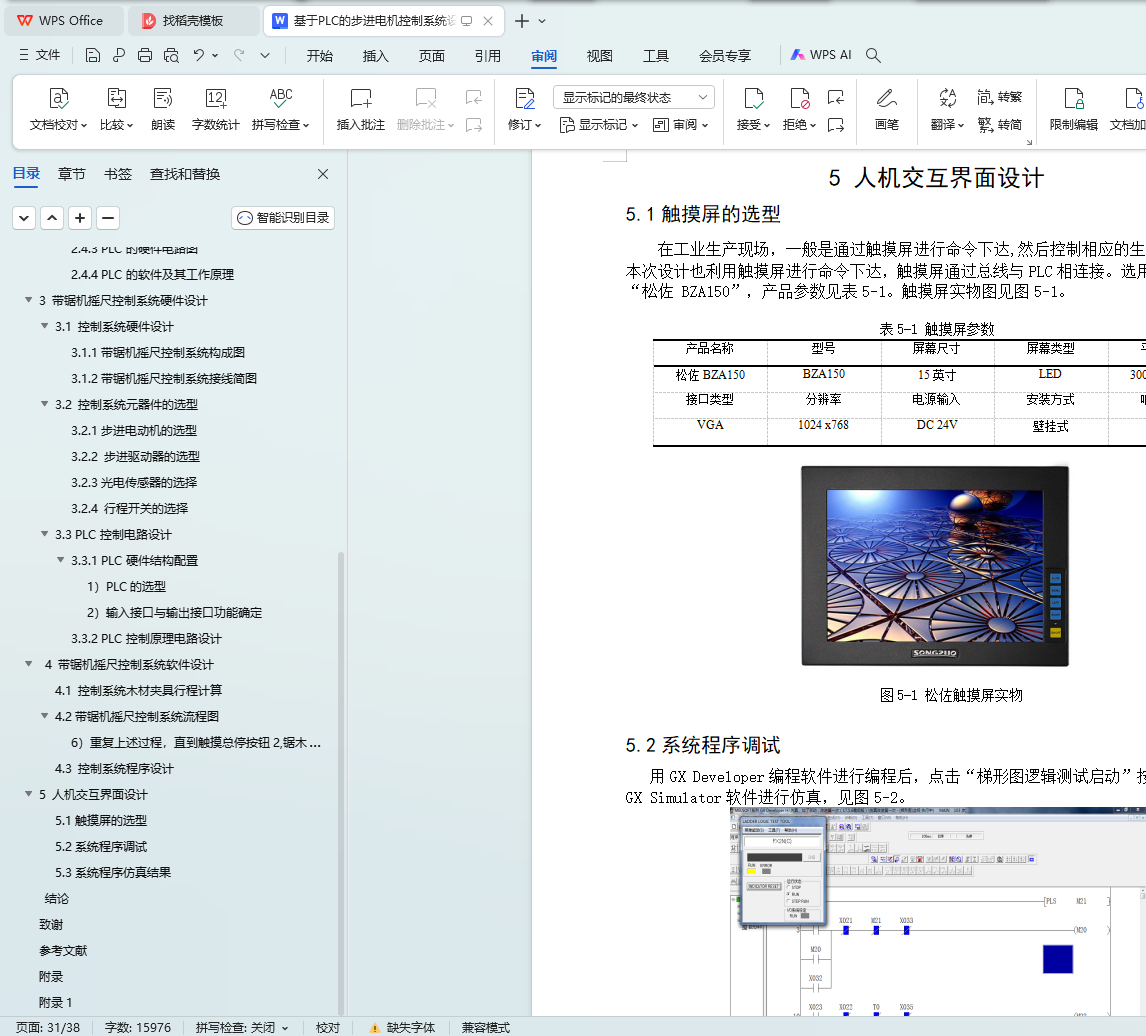Open the 显示标记 dropdown

click(x=599, y=125)
